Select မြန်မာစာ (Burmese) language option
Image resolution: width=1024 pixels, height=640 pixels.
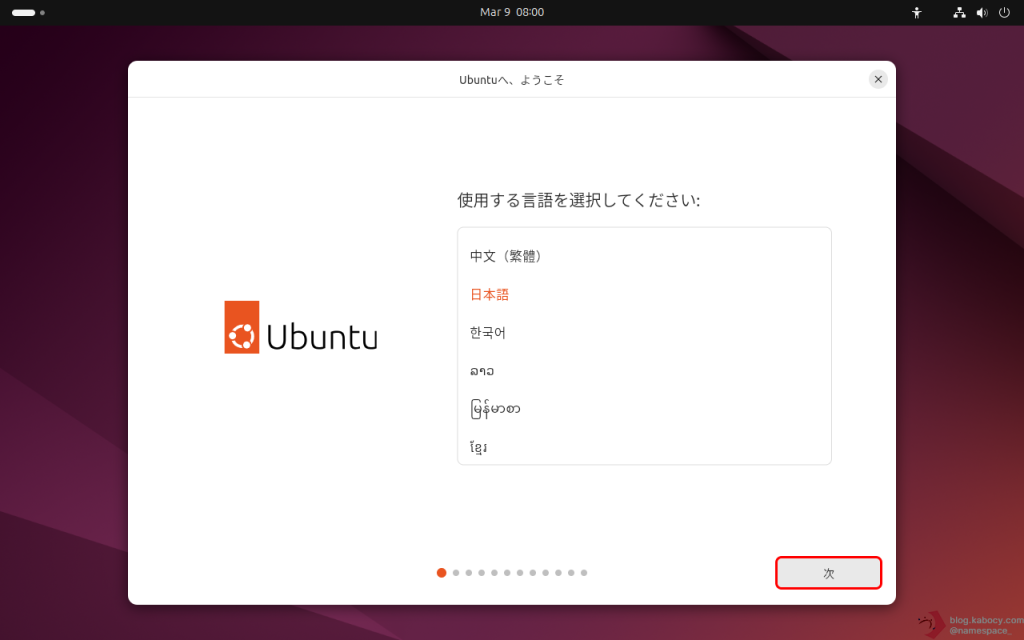click(495, 409)
